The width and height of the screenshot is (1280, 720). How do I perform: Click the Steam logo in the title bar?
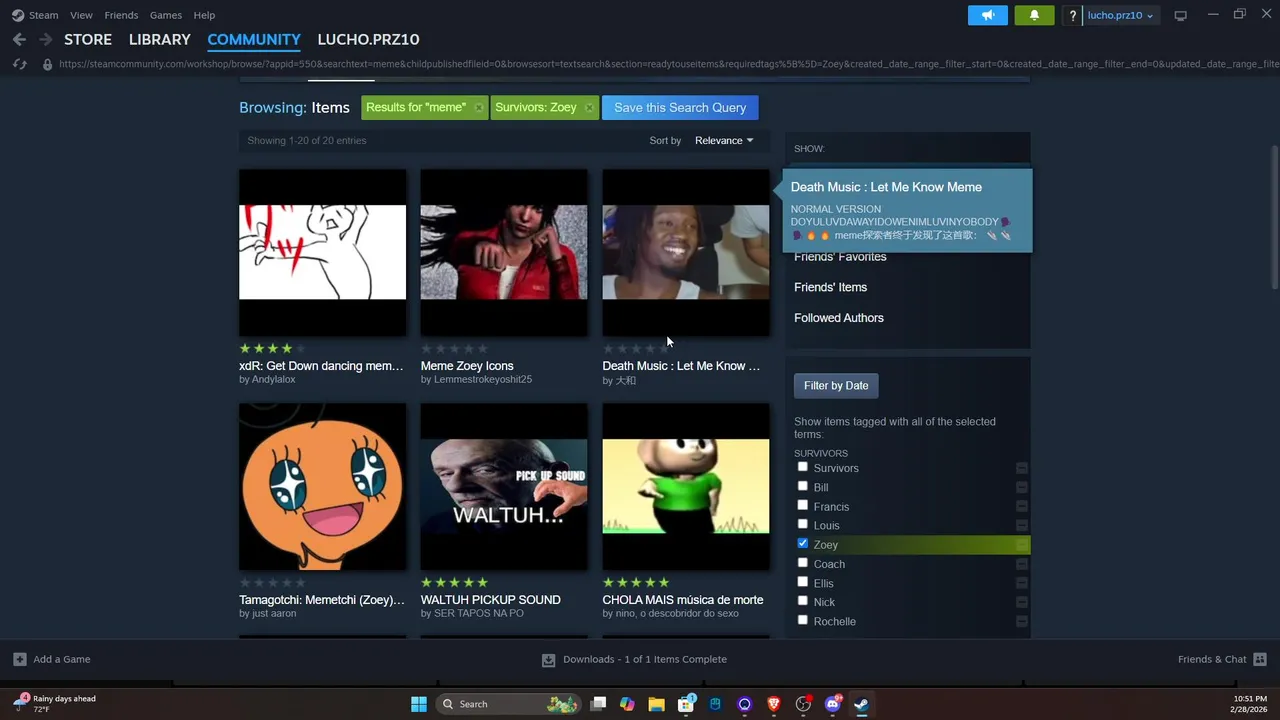point(18,15)
